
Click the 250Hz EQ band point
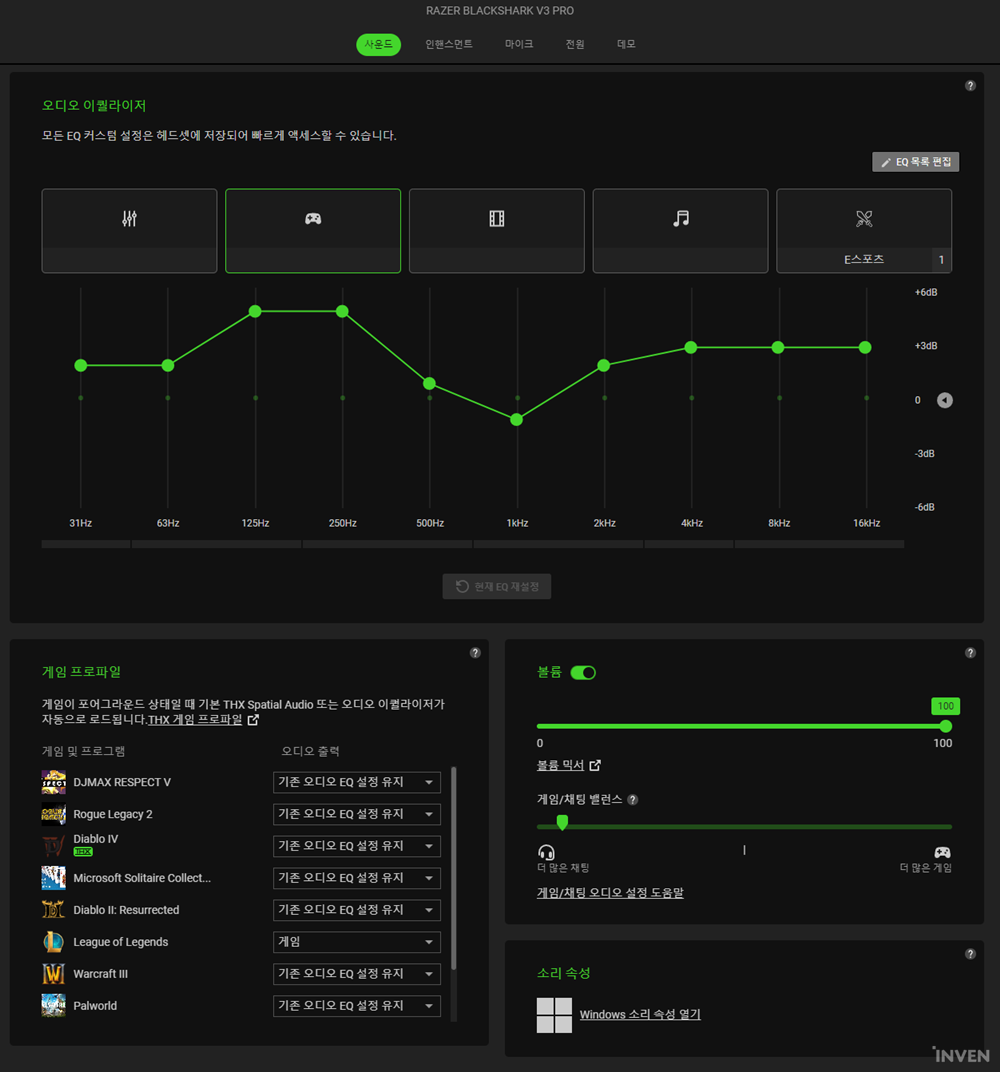[342, 312]
